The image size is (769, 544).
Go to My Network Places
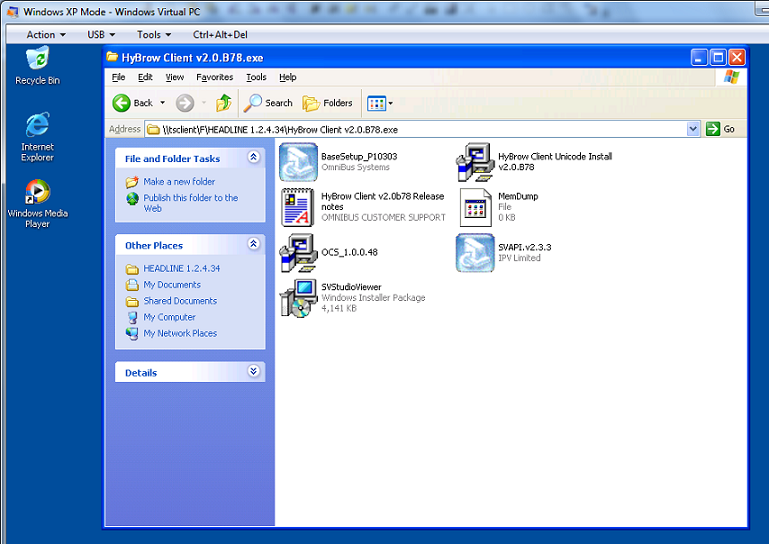click(x=179, y=333)
